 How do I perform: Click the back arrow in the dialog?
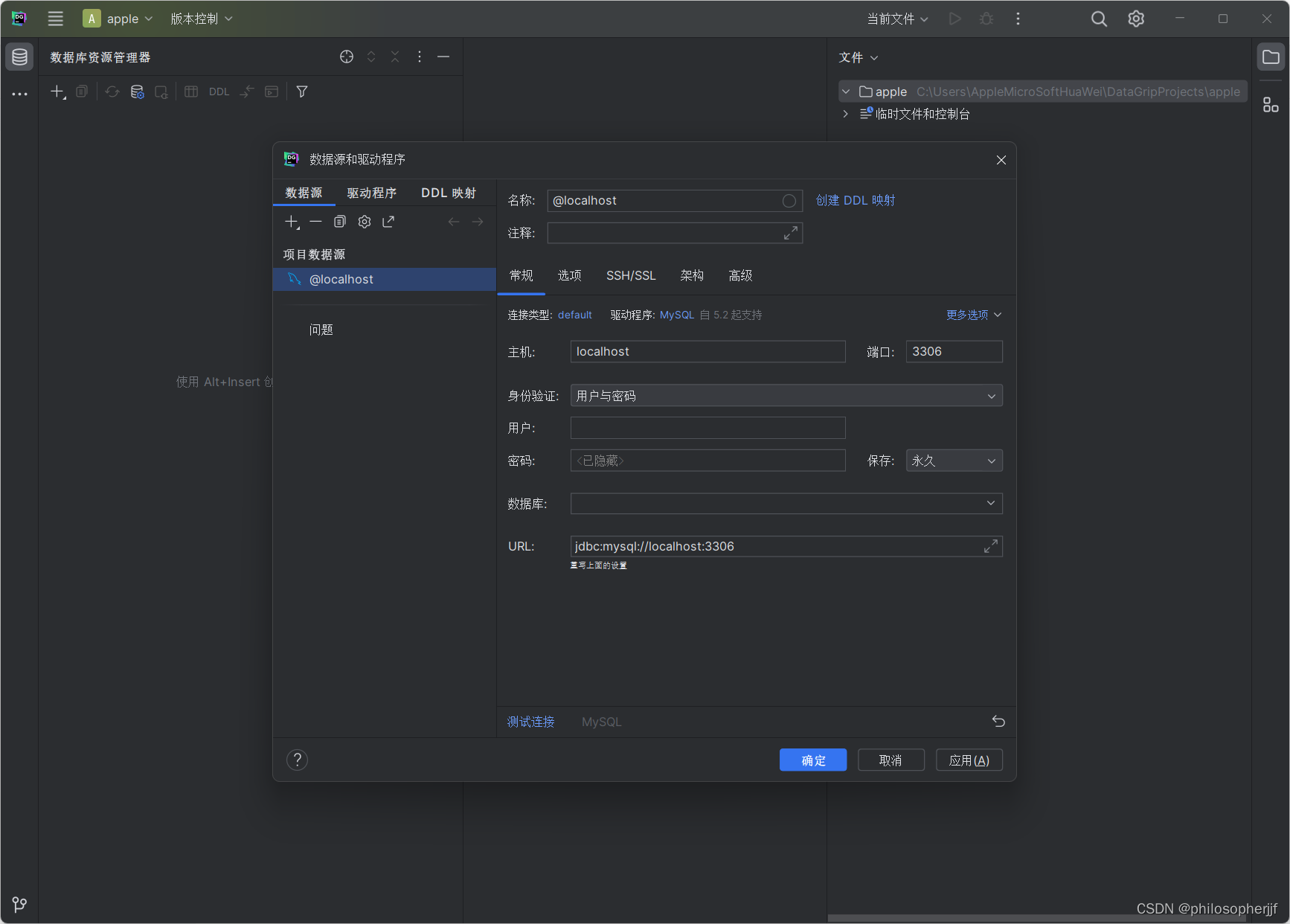pos(454,222)
